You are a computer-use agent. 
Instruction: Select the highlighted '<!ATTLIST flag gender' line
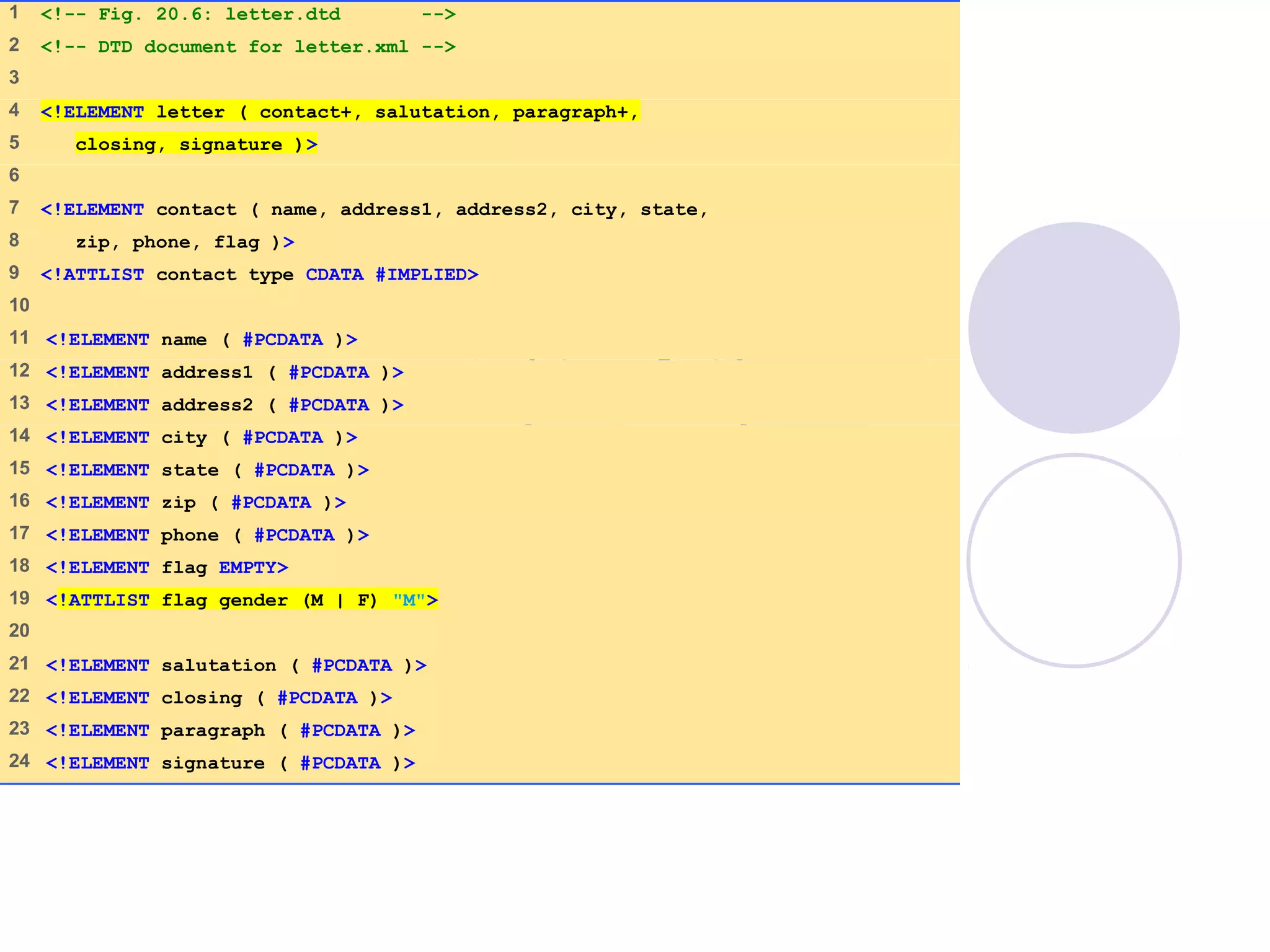pos(242,600)
